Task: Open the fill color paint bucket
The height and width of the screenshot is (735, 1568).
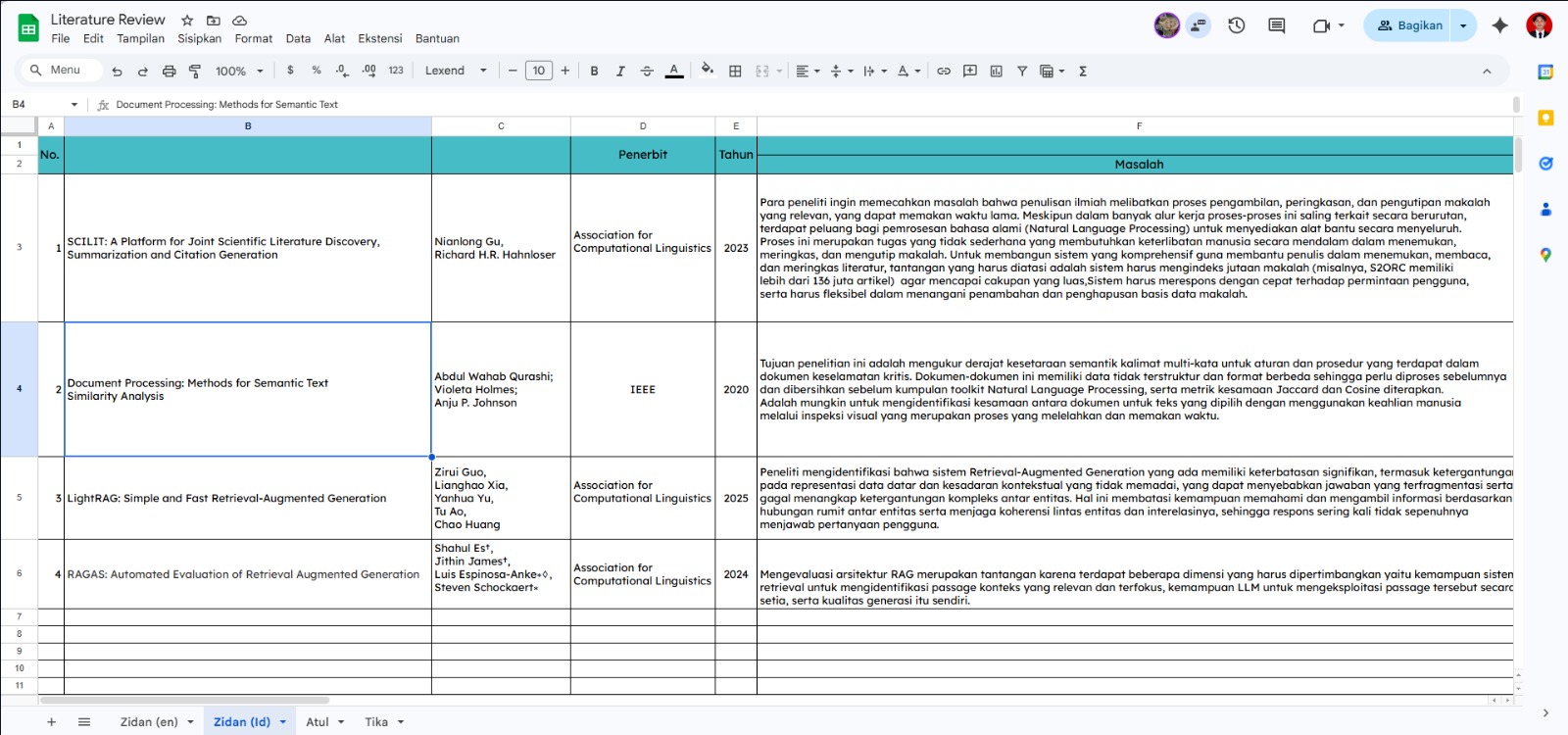Action: pyautogui.click(x=708, y=71)
